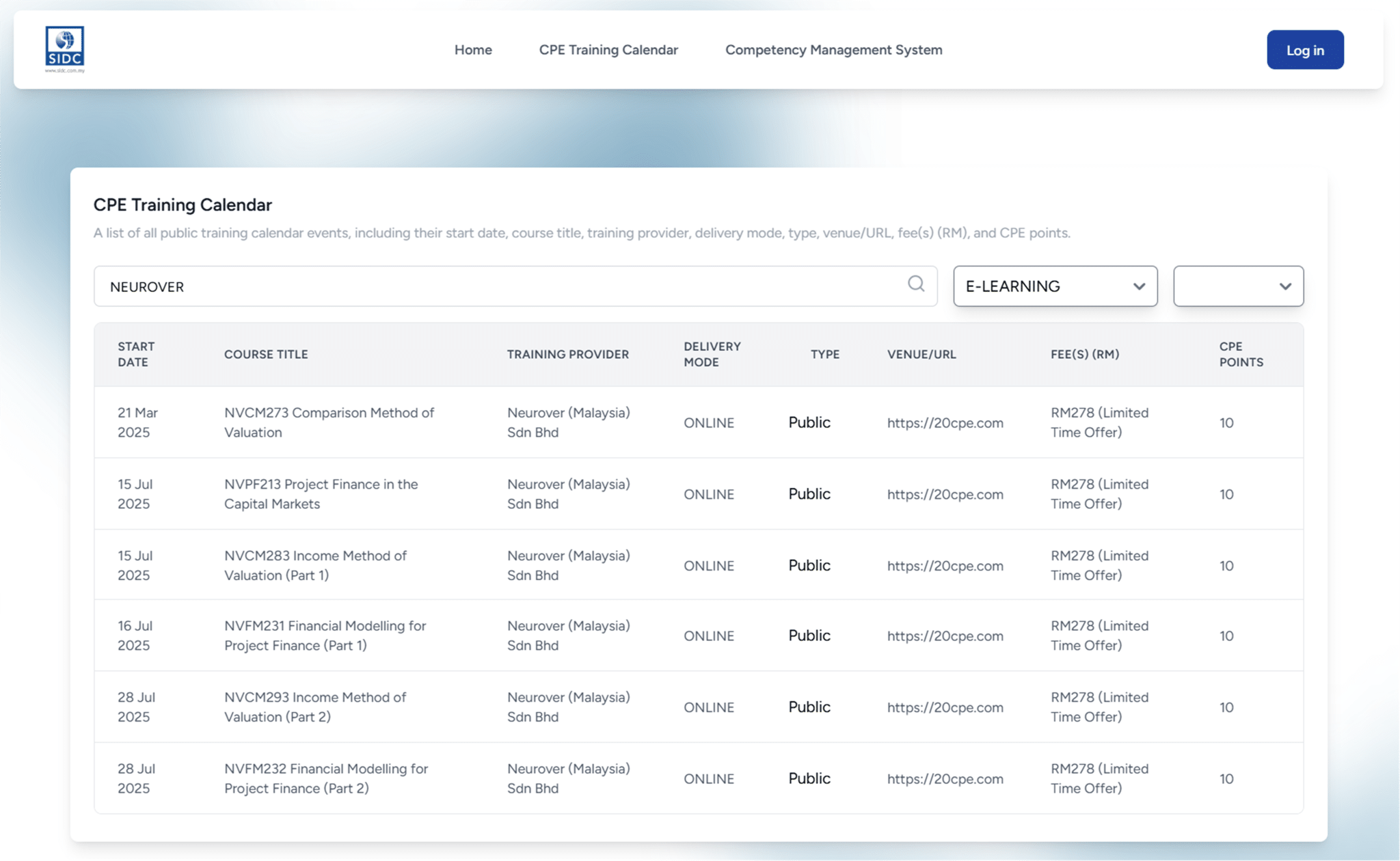Click the FEE(S) (RM) column header
The width and height of the screenshot is (1400, 861).
pos(1084,354)
